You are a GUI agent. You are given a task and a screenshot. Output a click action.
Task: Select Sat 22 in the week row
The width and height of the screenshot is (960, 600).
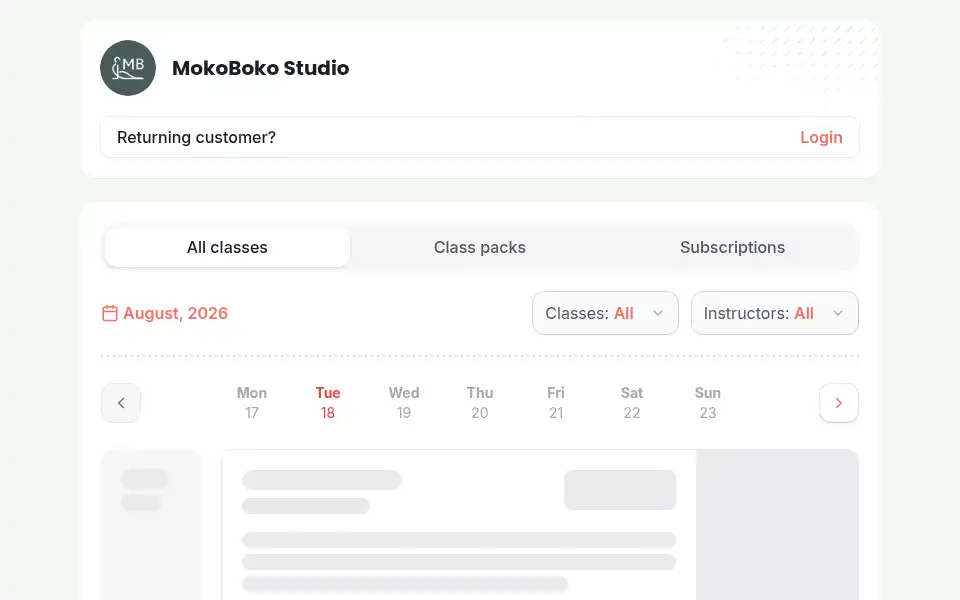[632, 402]
